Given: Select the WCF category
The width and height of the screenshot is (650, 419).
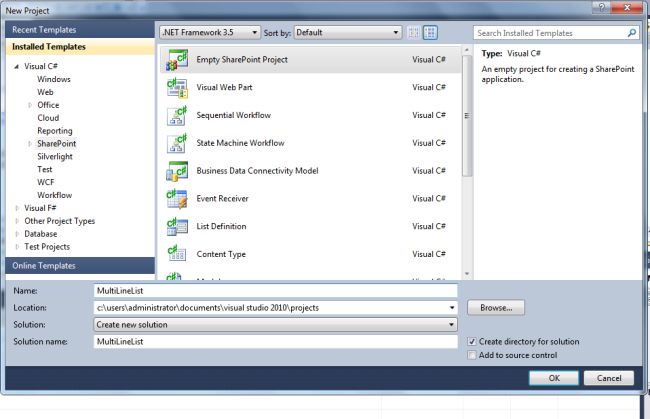Looking at the screenshot, I should pyautogui.click(x=46, y=182).
